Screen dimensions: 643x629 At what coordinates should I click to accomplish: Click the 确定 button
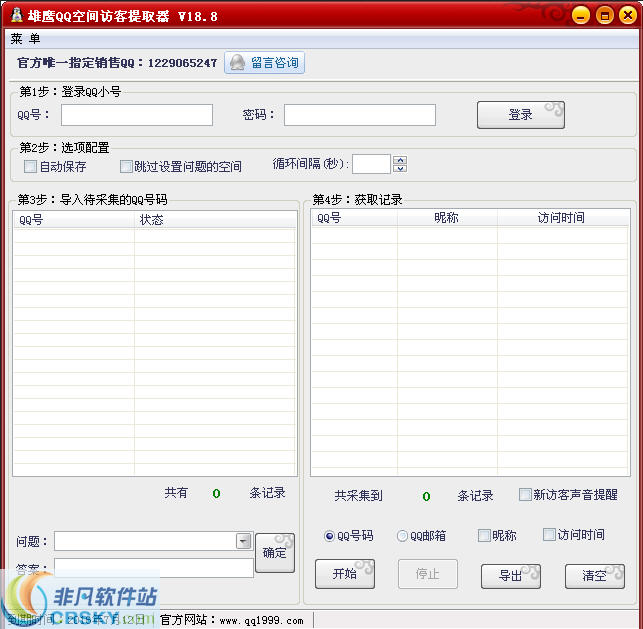point(275,553)
